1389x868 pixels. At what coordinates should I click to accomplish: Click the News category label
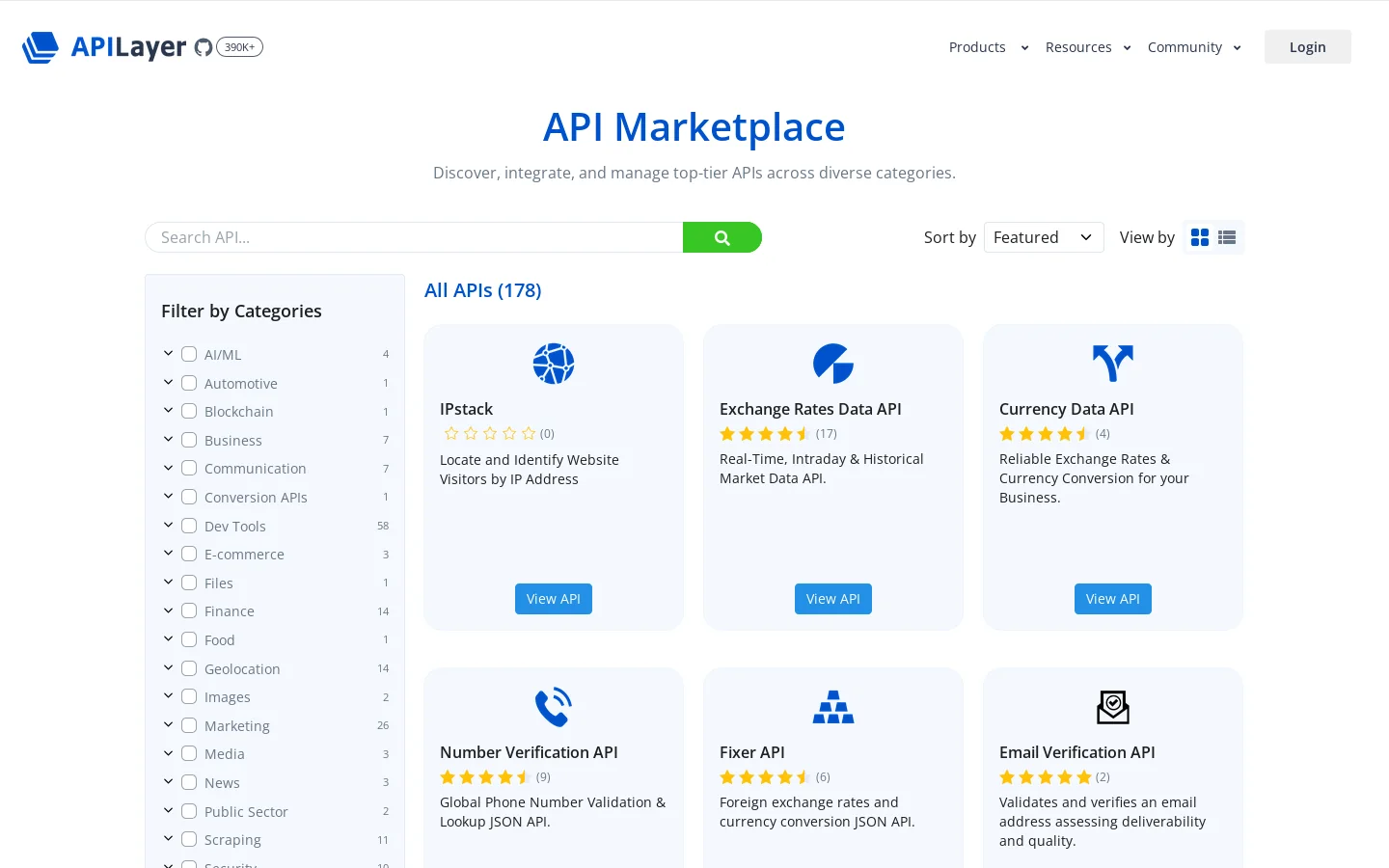click(x=222, y=783)
